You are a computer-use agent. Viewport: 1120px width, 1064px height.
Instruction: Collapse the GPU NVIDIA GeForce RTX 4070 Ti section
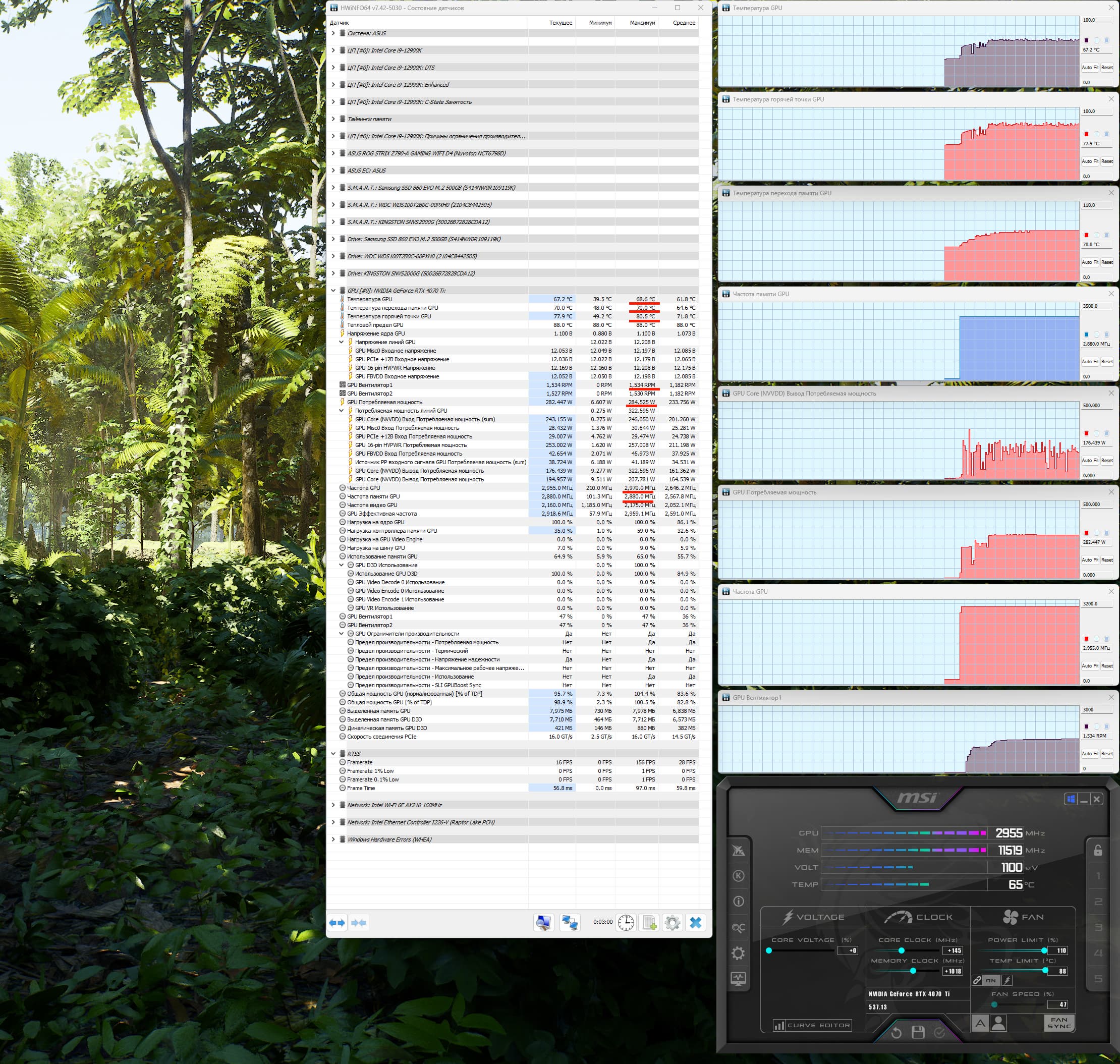[x=333, y=291]
